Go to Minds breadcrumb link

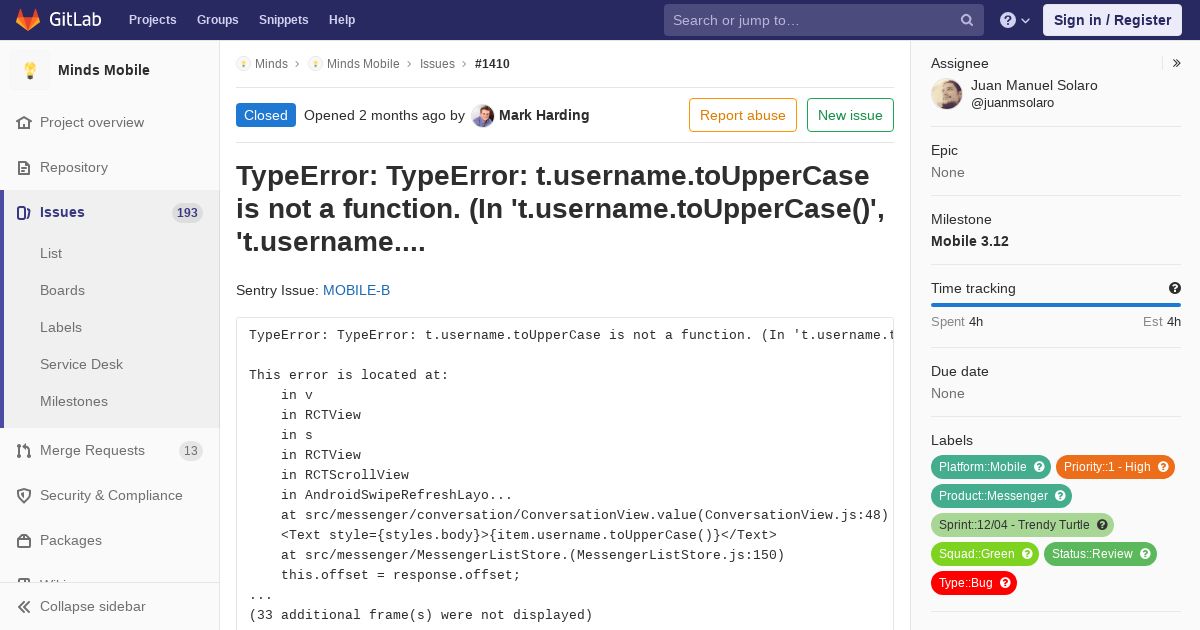coord(271,63)
